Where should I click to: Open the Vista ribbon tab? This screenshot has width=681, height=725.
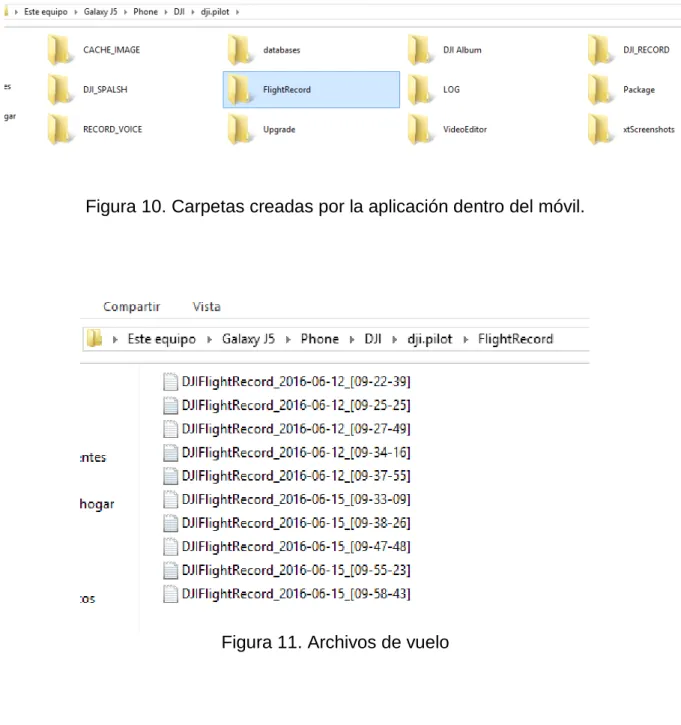pyautogui.click(x=206, y=307)
